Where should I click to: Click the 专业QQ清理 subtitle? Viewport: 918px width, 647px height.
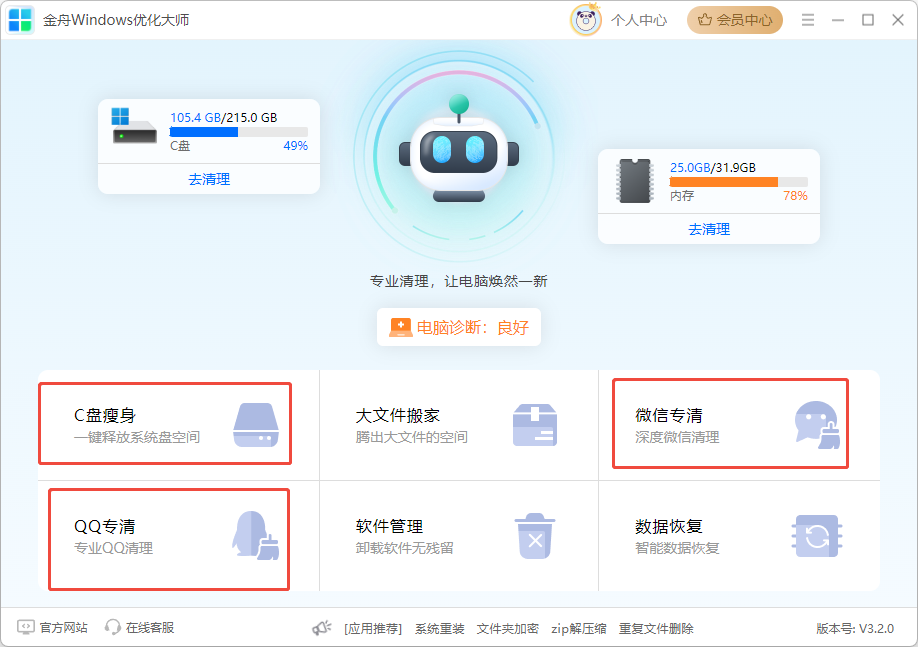[114, 549]
